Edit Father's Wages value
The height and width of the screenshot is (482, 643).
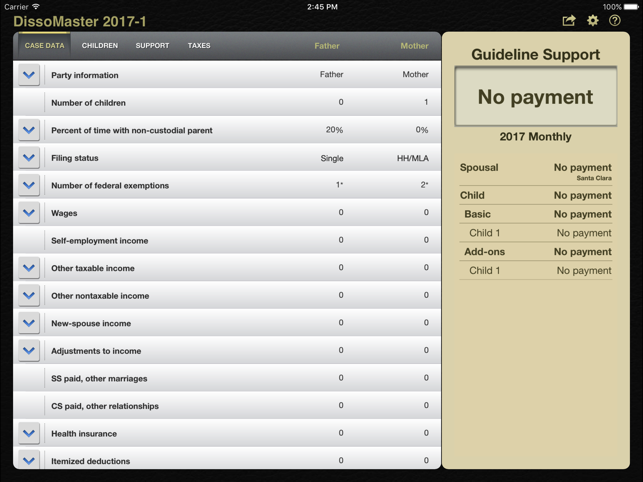point(341,212)
